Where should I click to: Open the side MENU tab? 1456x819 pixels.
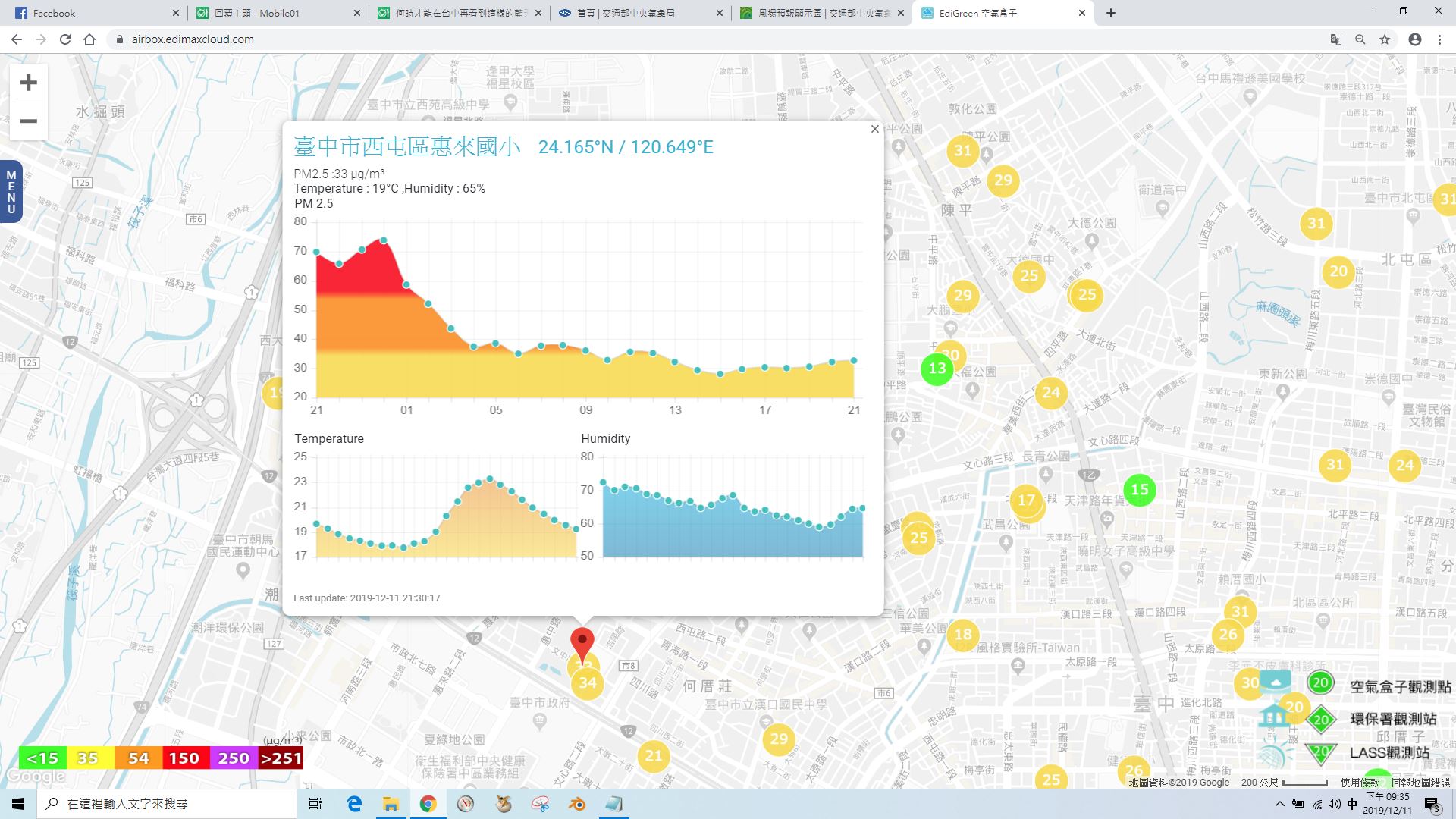(11, 192)
